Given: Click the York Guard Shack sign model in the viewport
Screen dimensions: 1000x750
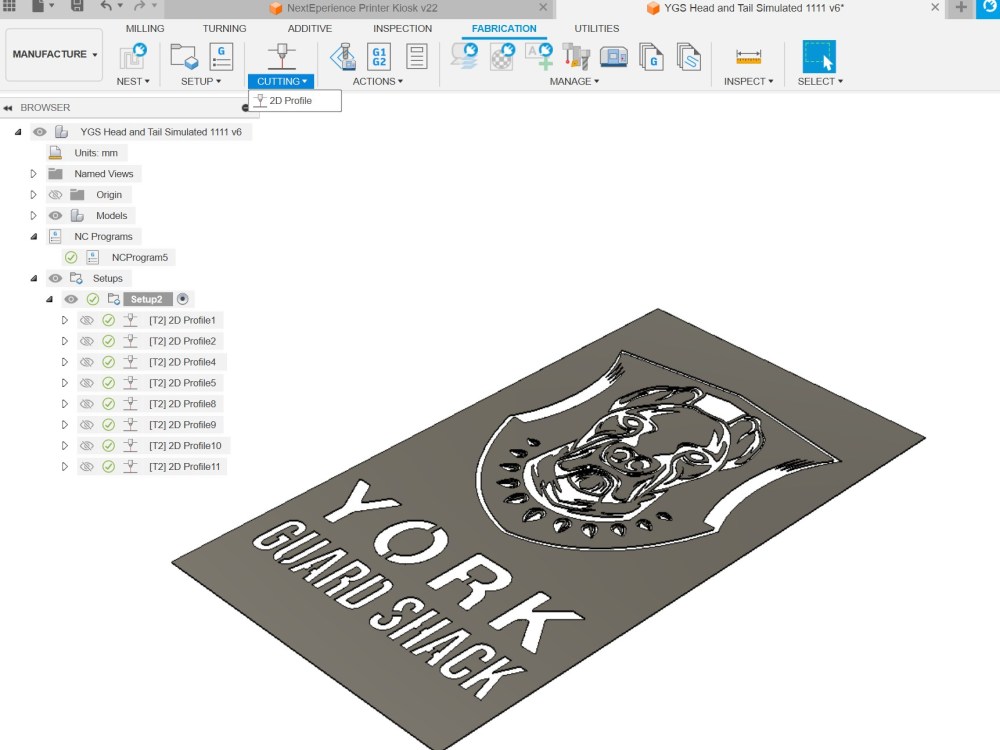Looking at the screenshot, I should pyautogui.click(x=548, y=529).
